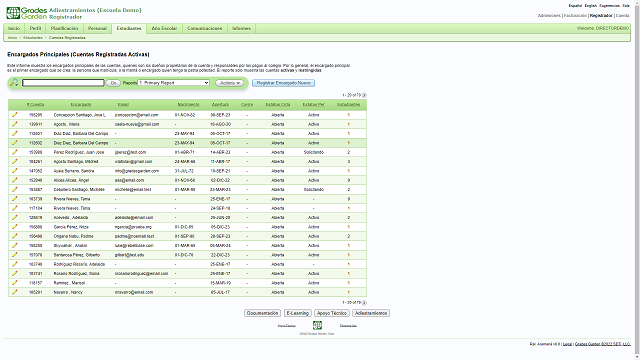Click the magnifier search options icon

point(14,83)
